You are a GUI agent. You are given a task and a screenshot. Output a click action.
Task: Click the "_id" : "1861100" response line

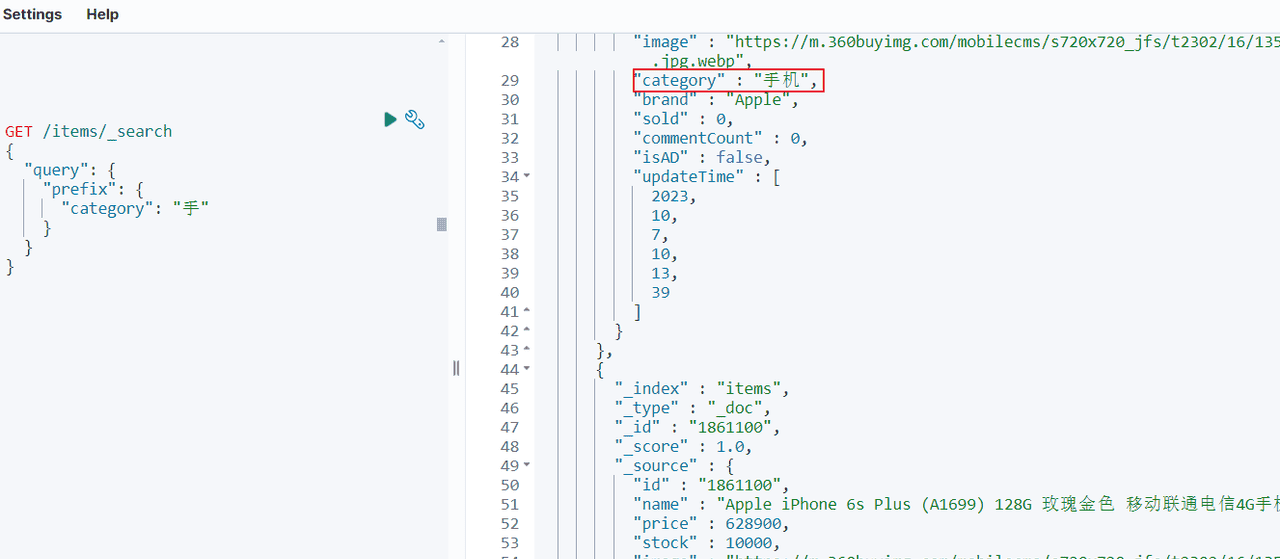coord(697,428)
